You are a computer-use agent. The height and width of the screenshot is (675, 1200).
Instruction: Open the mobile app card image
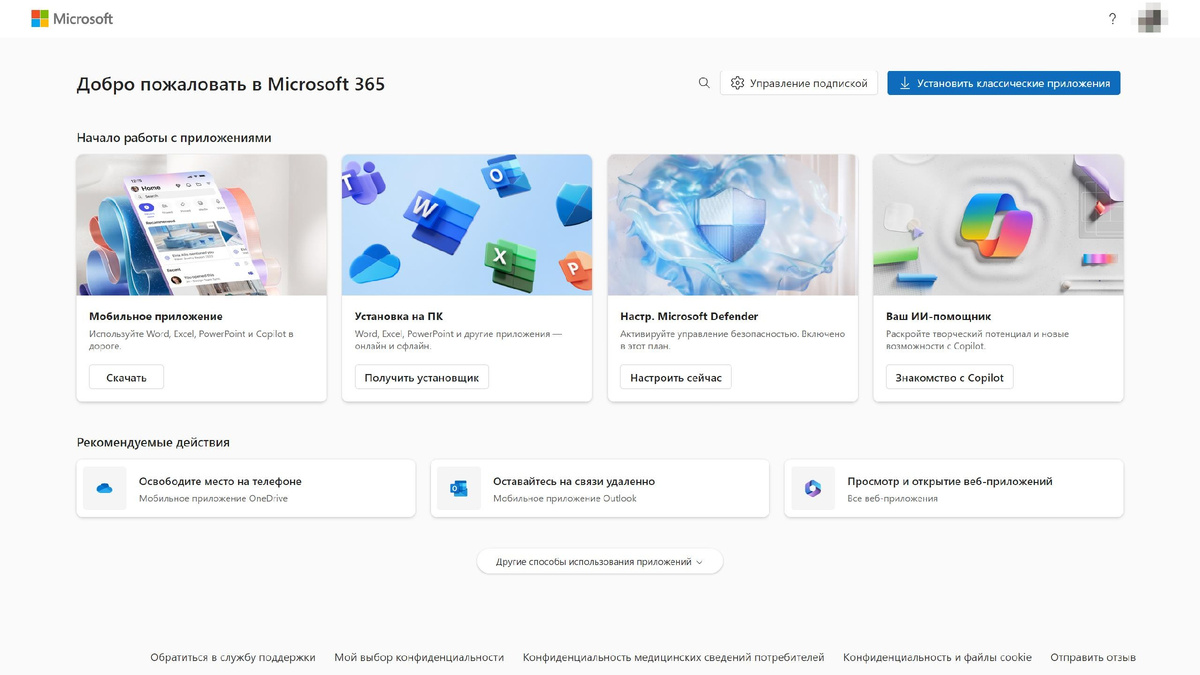point(202,225)
